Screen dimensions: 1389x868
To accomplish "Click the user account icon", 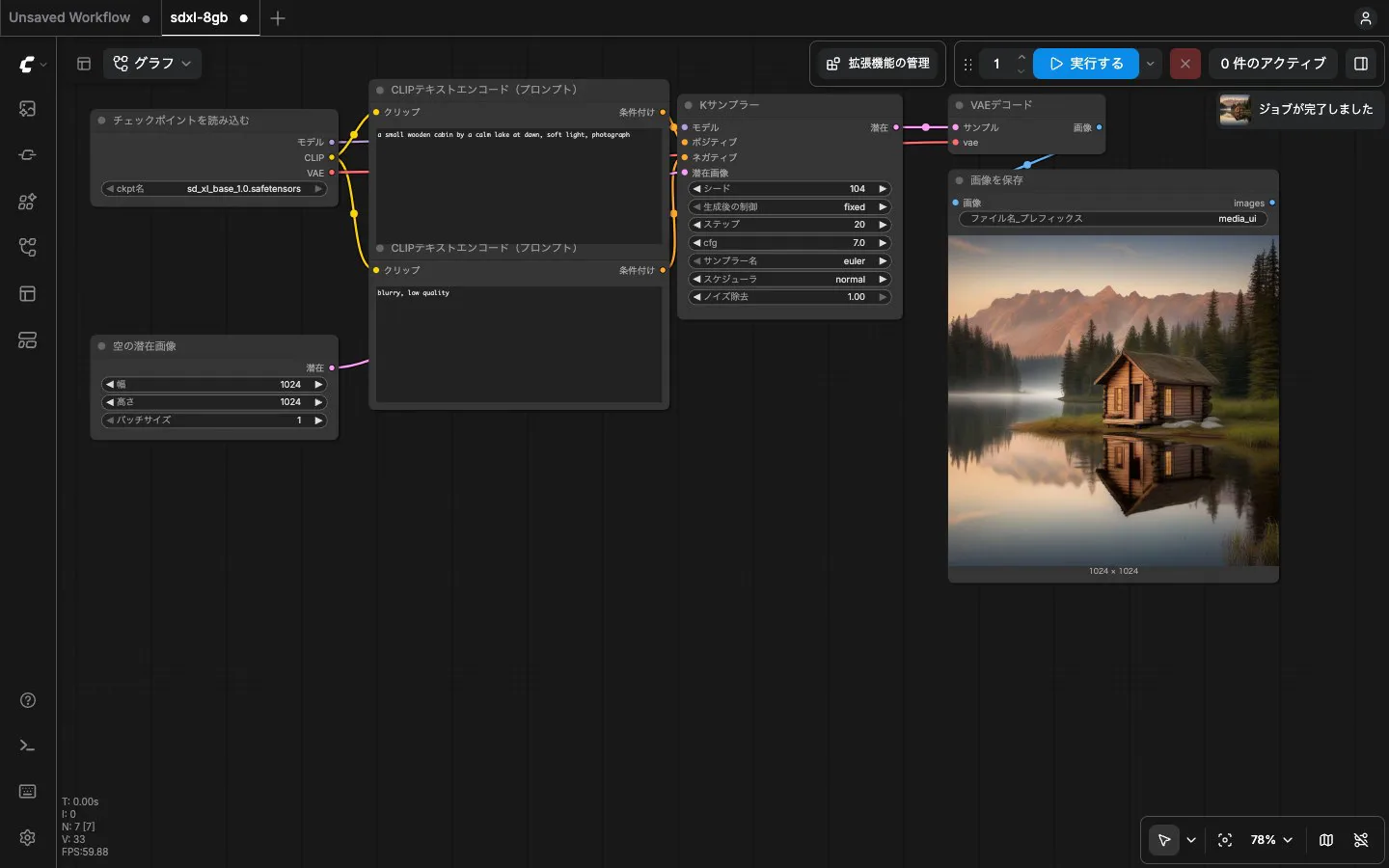I will (1365, 18).
